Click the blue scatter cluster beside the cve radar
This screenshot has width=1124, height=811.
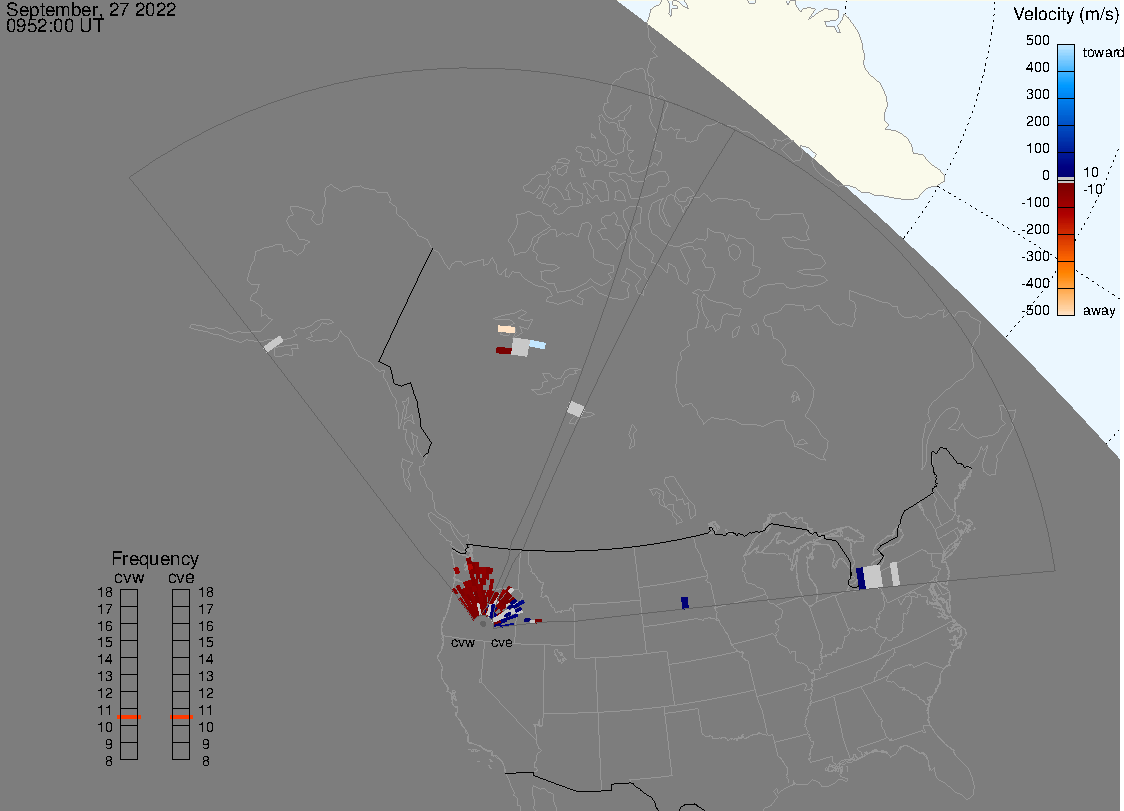coord(508,612)
